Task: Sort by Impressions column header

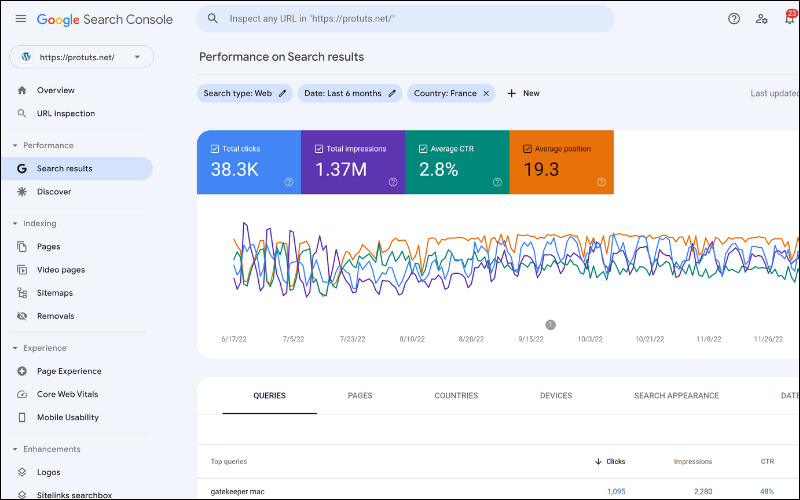Action: (x=692, y=461)
